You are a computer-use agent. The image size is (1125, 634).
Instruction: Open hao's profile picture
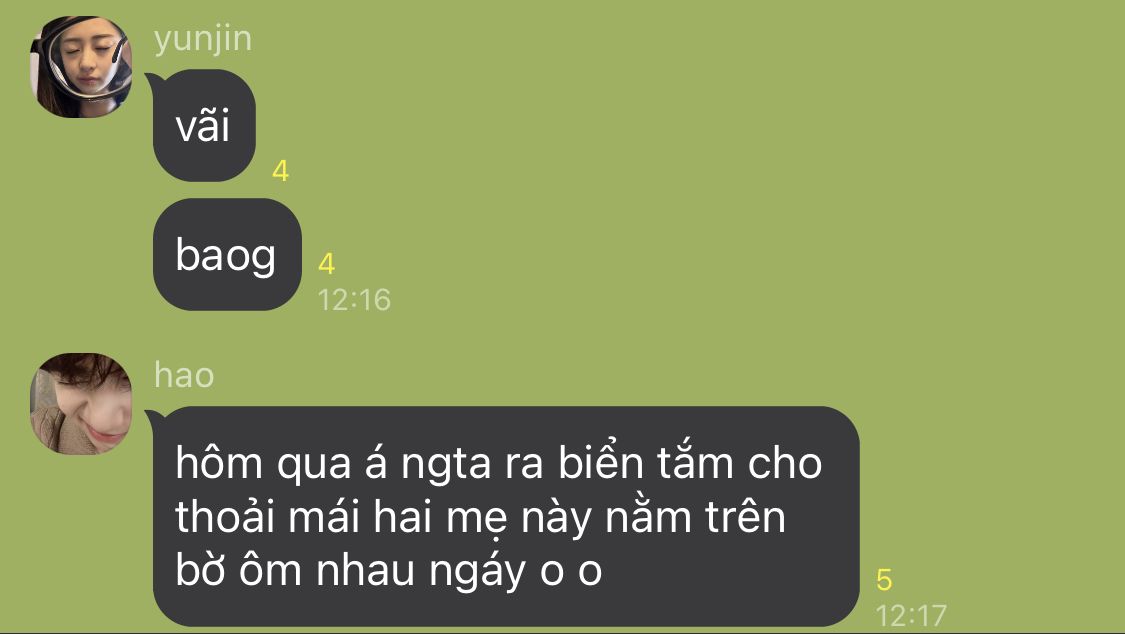click(x=80, y=404)
